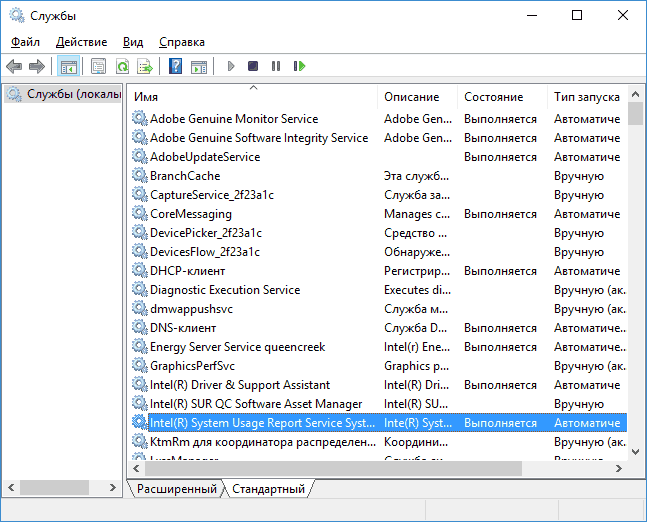Click scroll-up arrow of services list

(635, 94)
